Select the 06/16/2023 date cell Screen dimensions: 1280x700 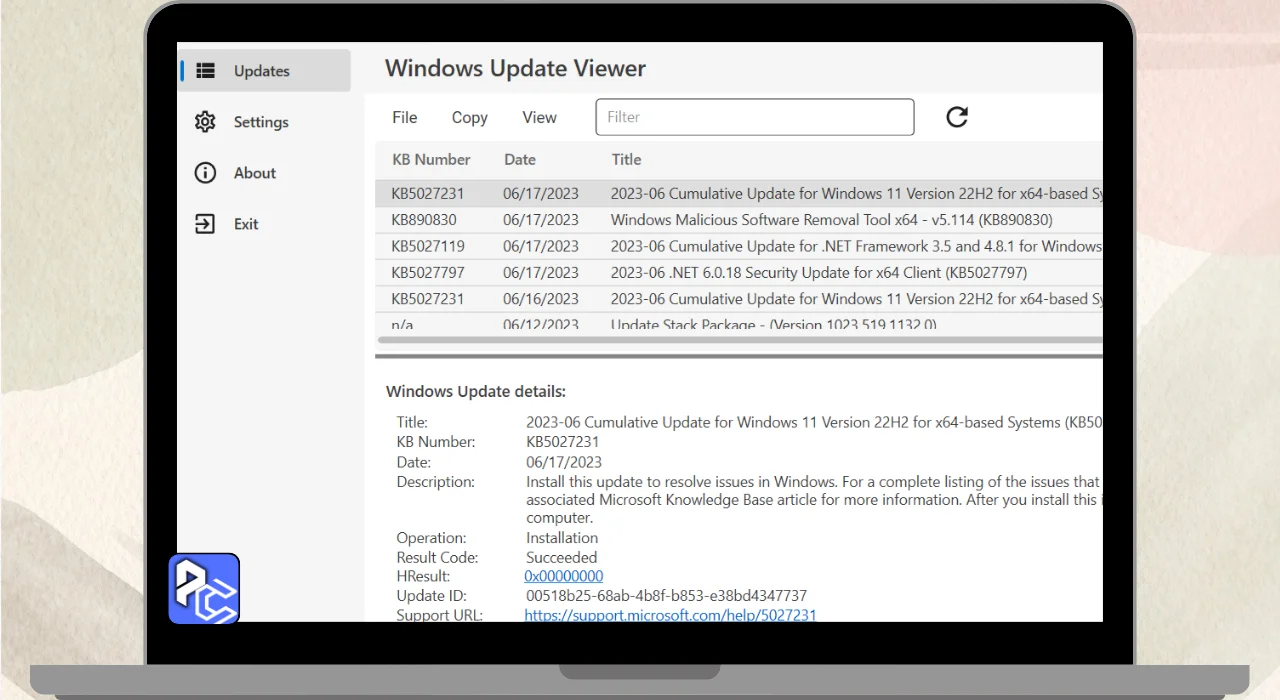[541, 298]
